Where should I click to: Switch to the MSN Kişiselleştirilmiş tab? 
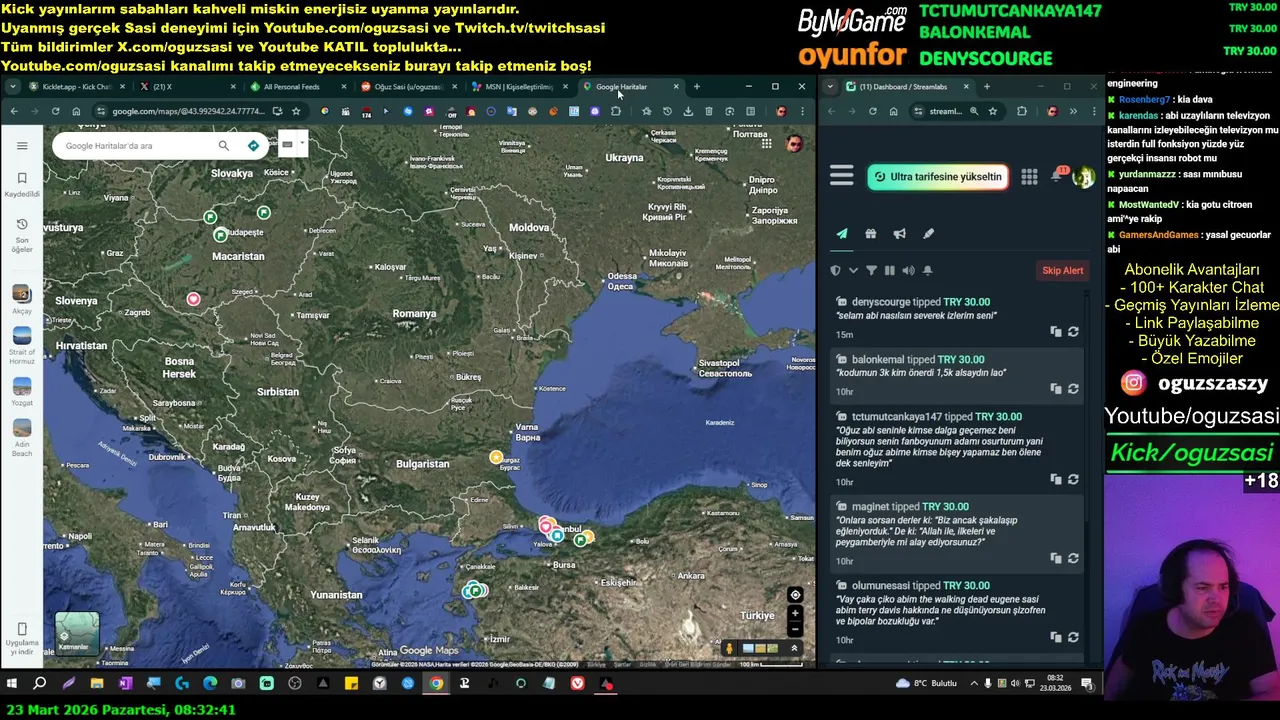coord(519,87)
